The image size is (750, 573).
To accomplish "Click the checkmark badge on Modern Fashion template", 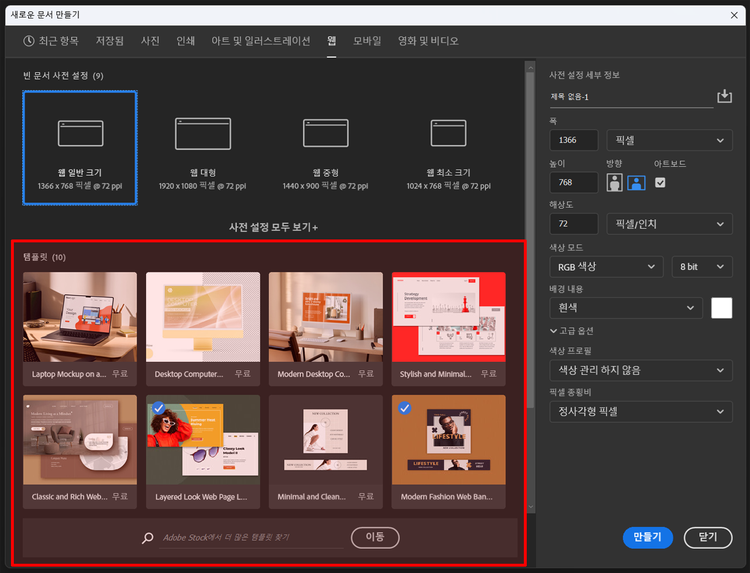I will pos(405,408).
